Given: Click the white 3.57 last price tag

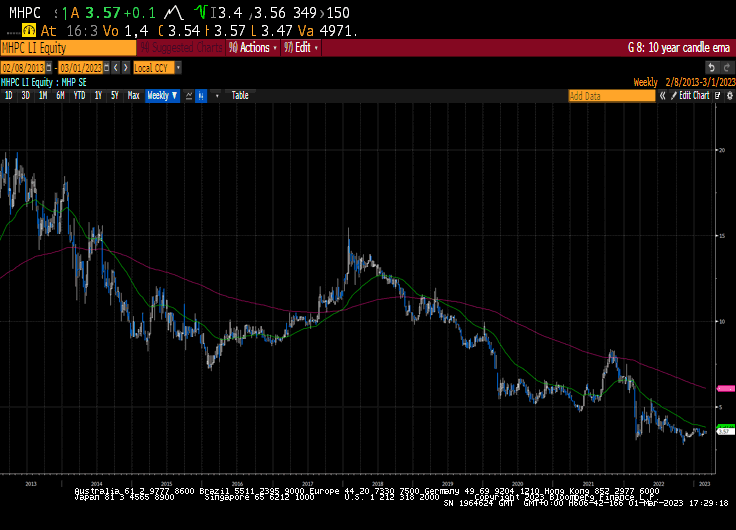Looking at the screenshot, I should (726, 431).
